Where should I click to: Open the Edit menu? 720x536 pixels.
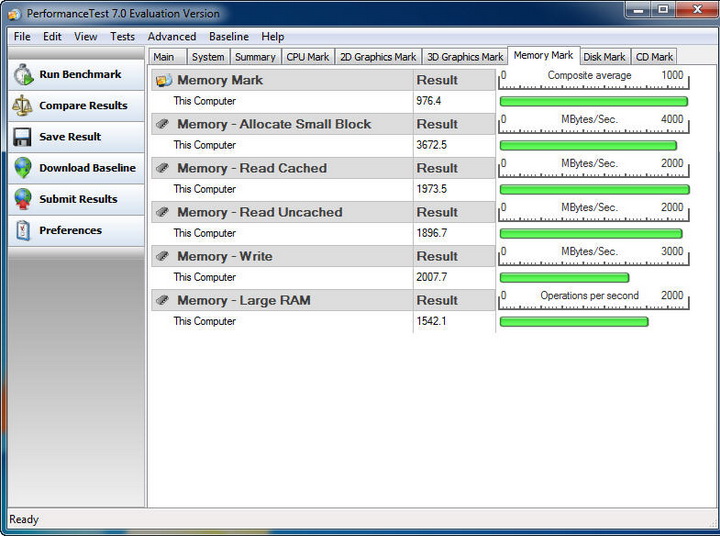pos(52,37)
